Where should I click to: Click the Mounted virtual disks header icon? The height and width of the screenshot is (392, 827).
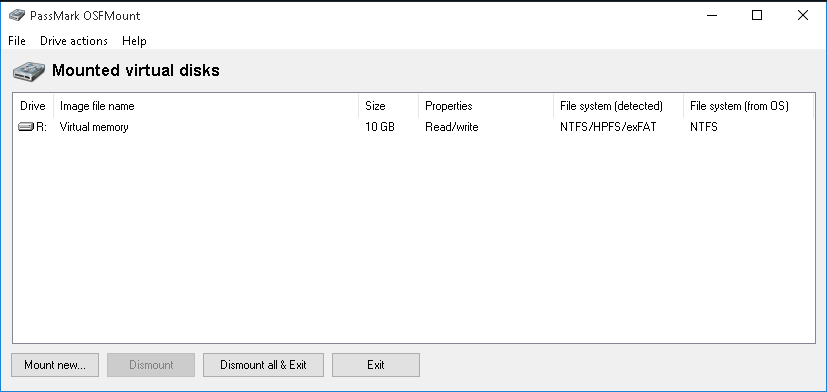30,71
